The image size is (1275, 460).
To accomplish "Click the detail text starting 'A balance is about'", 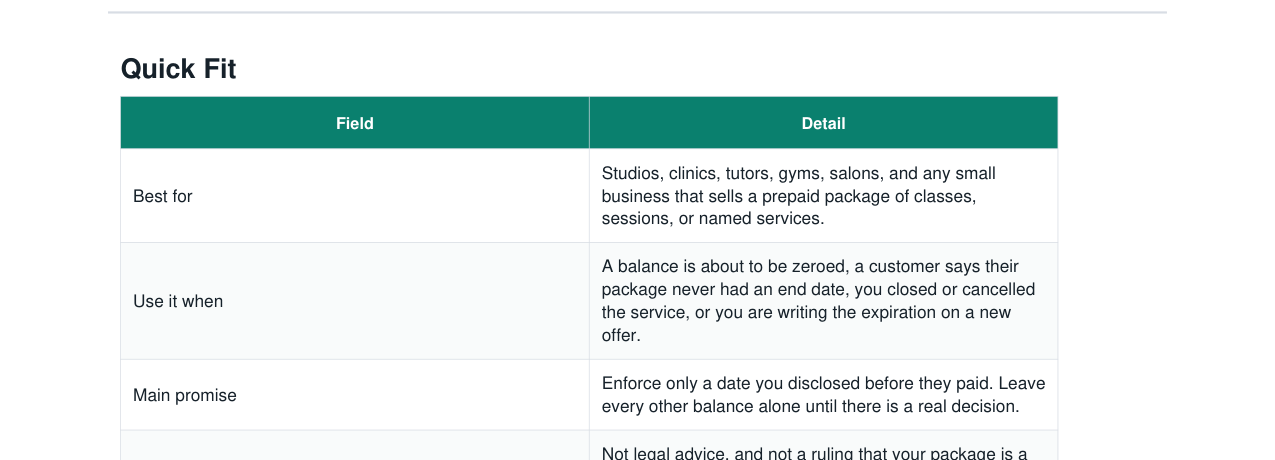I will pyautogui.click(x=818, y=301).
